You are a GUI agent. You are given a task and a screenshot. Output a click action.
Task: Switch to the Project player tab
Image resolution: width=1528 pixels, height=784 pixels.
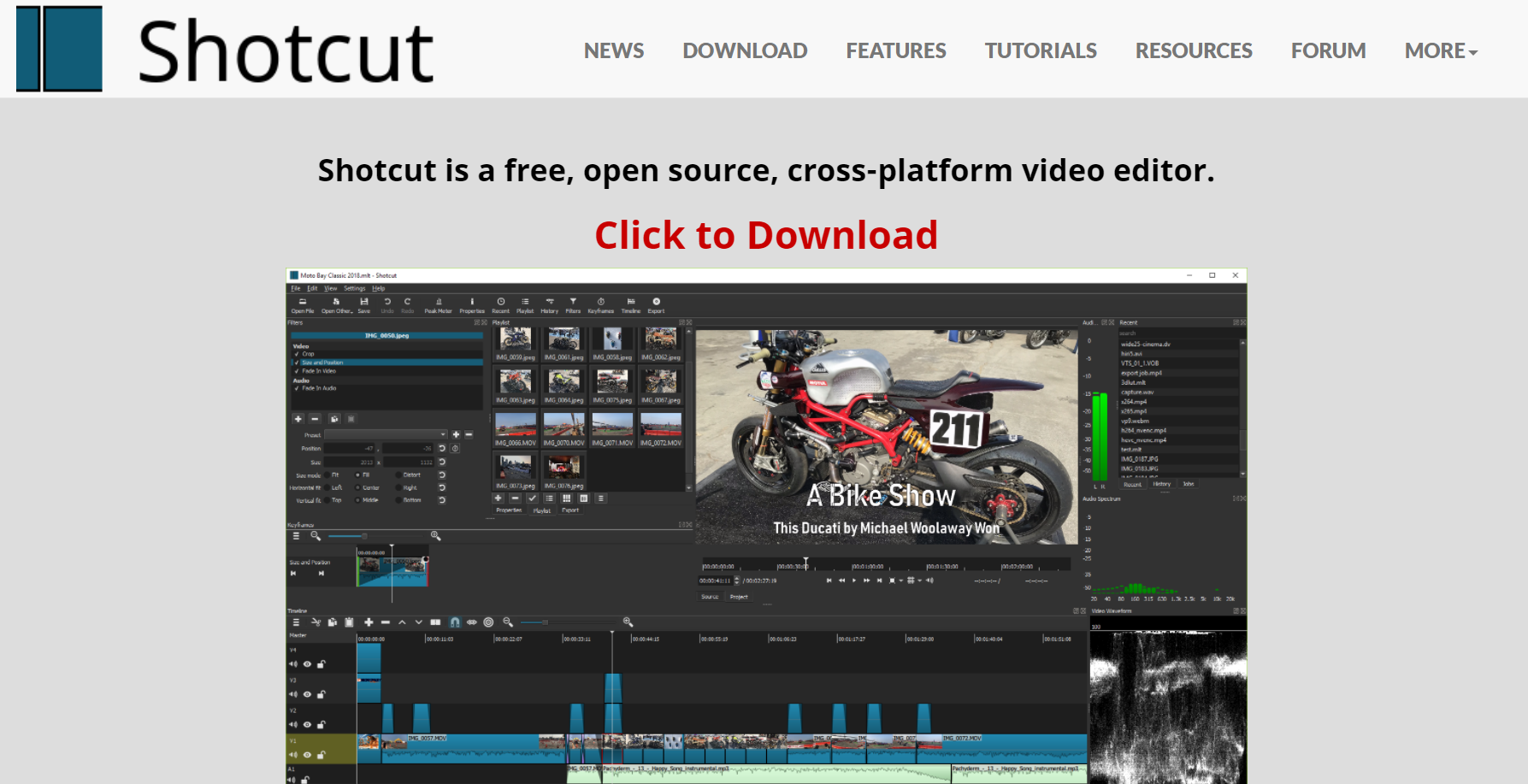tap(739, 597)
